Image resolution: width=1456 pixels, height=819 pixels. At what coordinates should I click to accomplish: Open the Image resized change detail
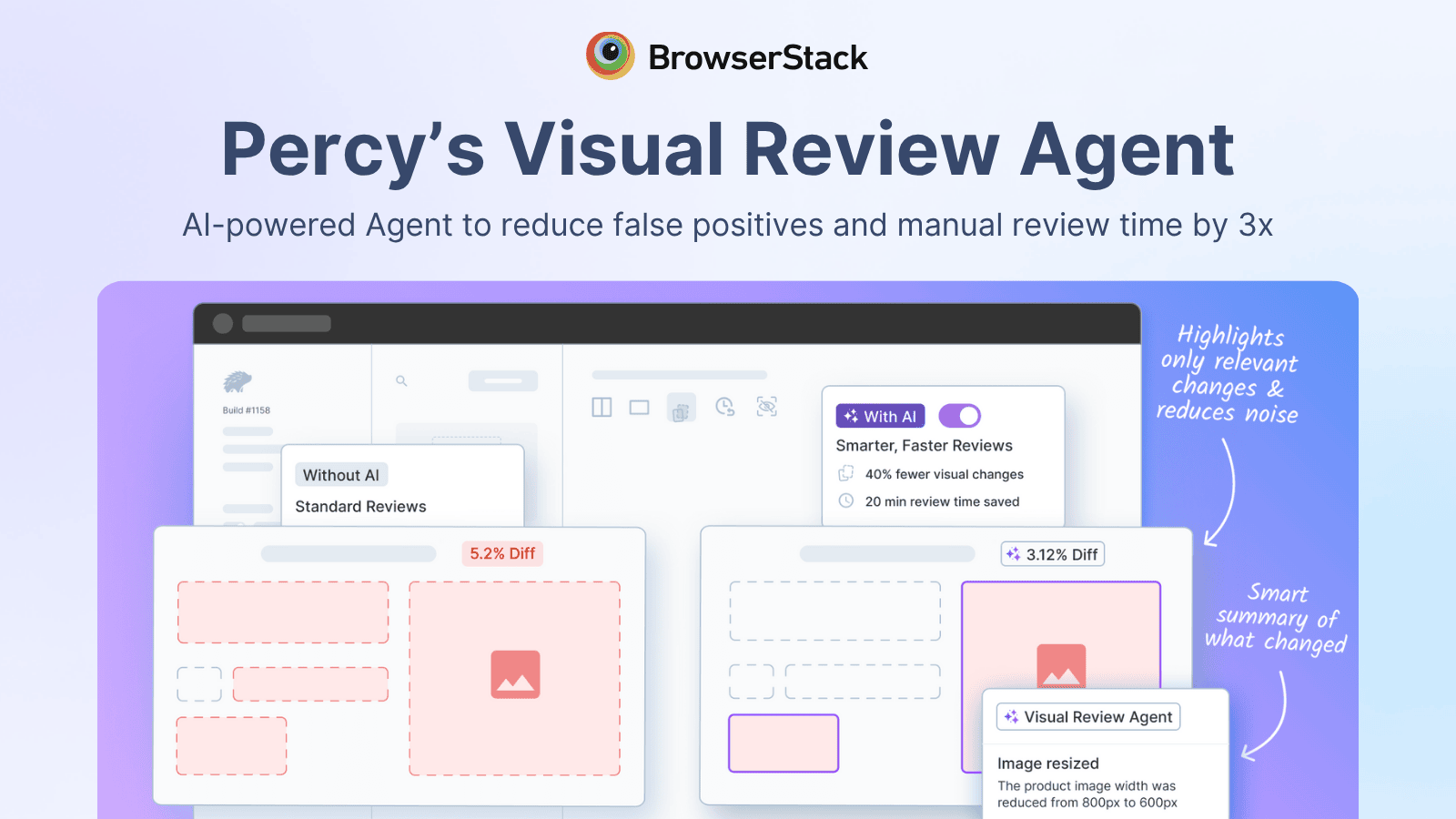[x=1048, y=763]
